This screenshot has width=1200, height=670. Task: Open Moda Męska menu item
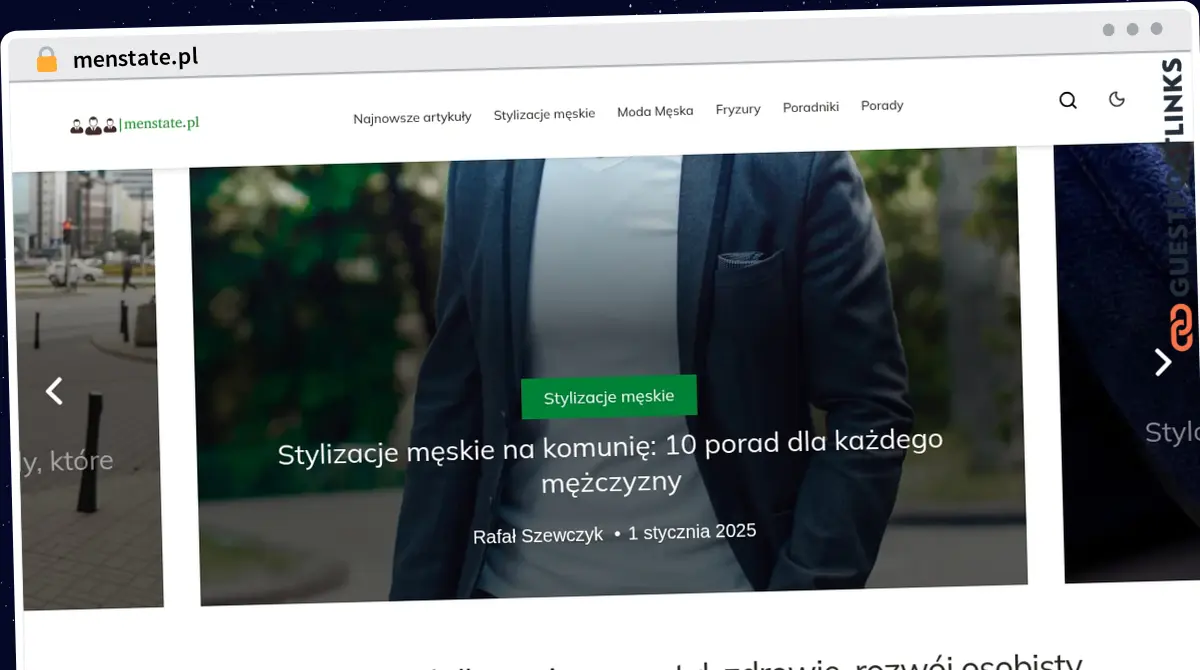coord(655,111)
